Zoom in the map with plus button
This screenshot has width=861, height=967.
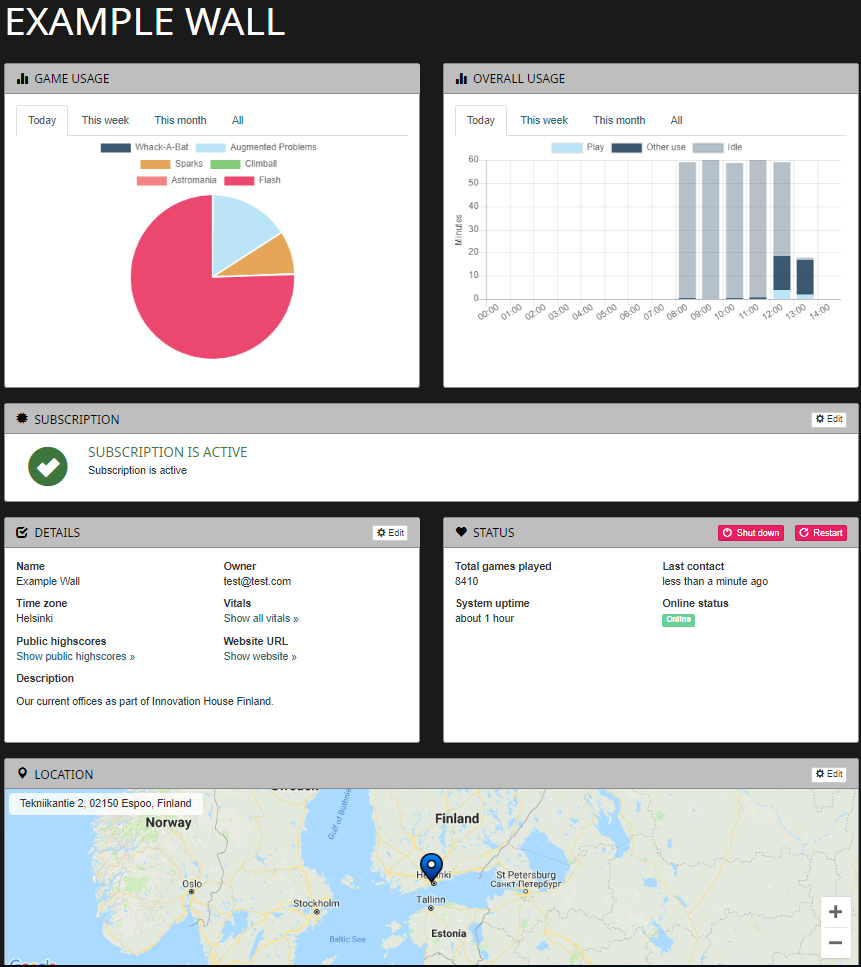pos(836,911)
